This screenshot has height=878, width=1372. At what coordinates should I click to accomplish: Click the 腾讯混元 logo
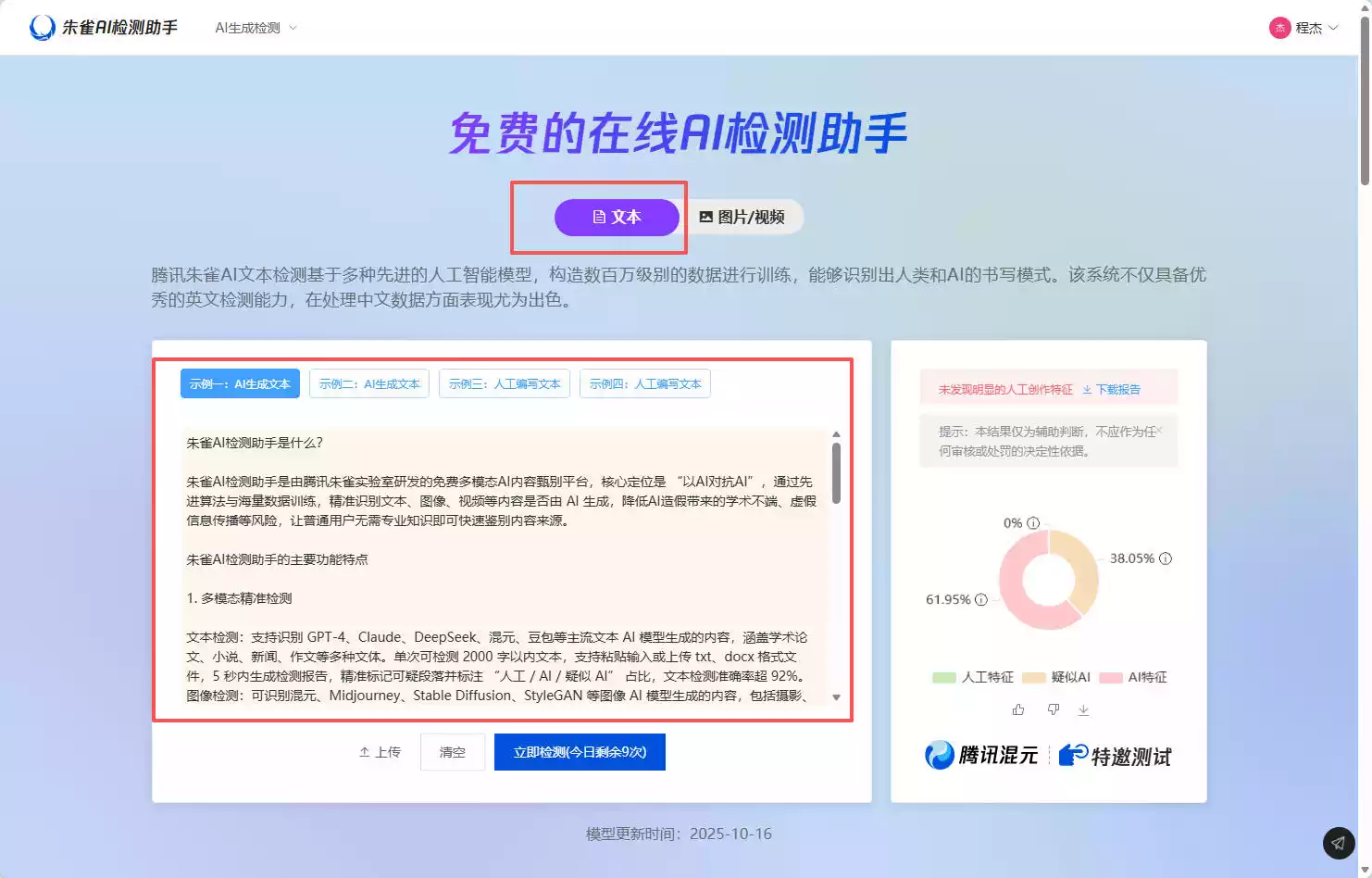tap(982, 755)
